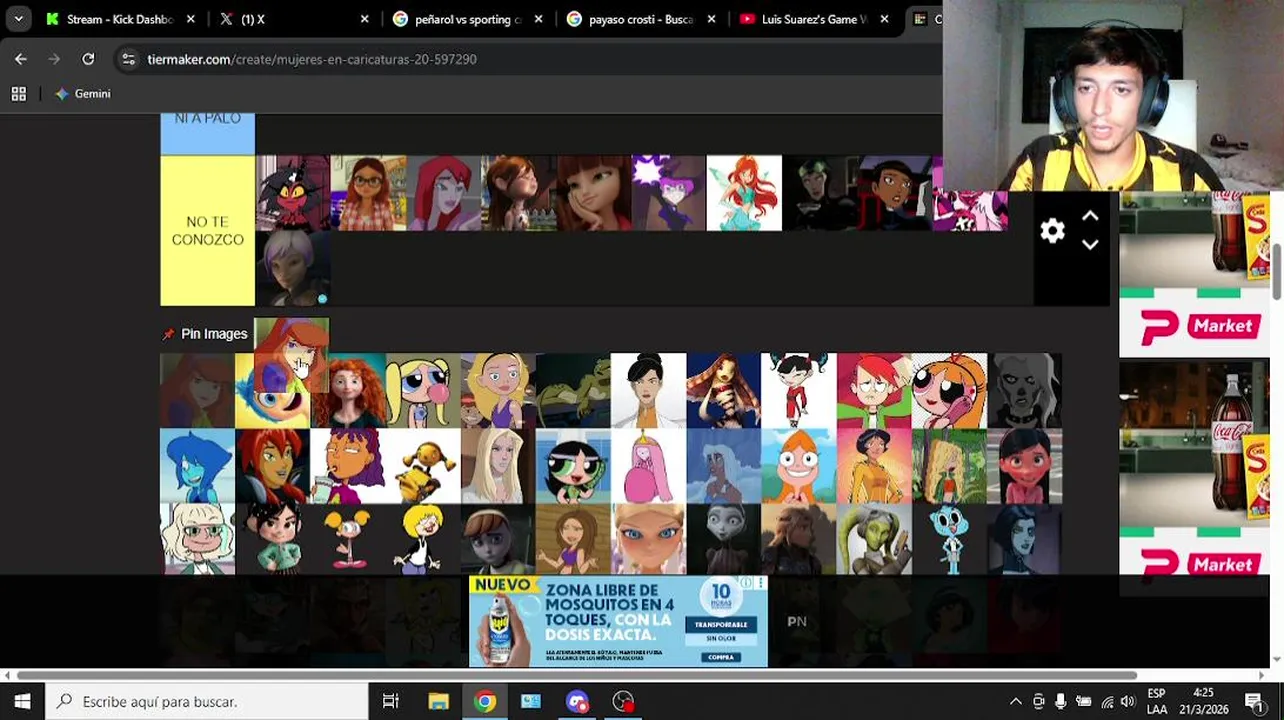Close the (1) X tab
Viewport: 1284px width, 720px height.
tap(364, 19)
